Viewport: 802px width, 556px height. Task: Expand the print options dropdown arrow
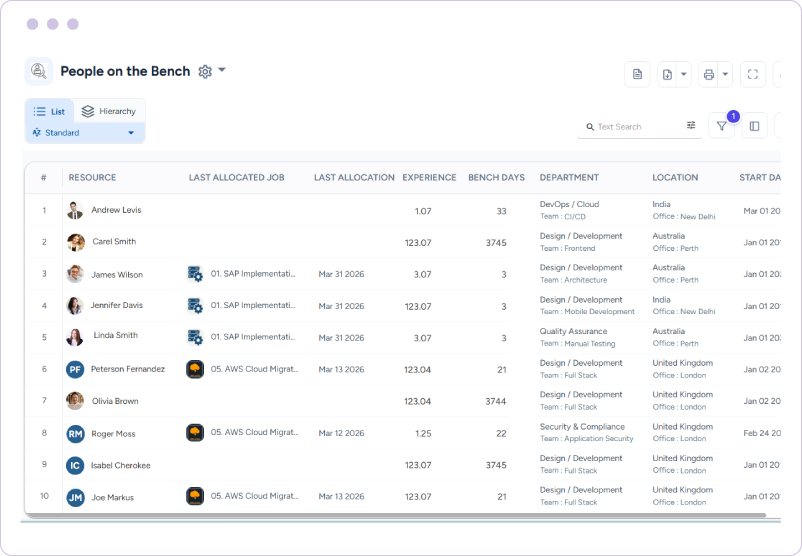[x=725, y=75]
